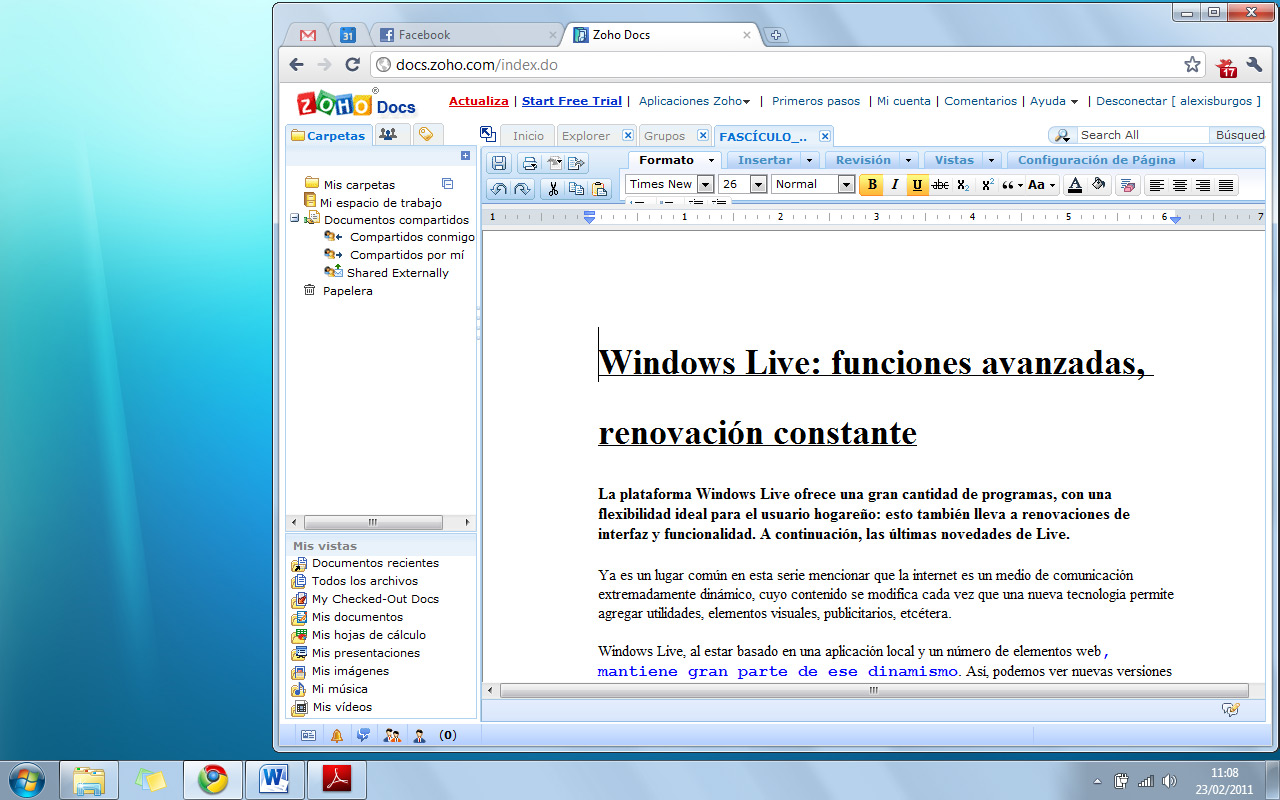The image size is (1280, 800).
Task: Expand the Insertar tab dropdown arrow
Action: (809, 160)
